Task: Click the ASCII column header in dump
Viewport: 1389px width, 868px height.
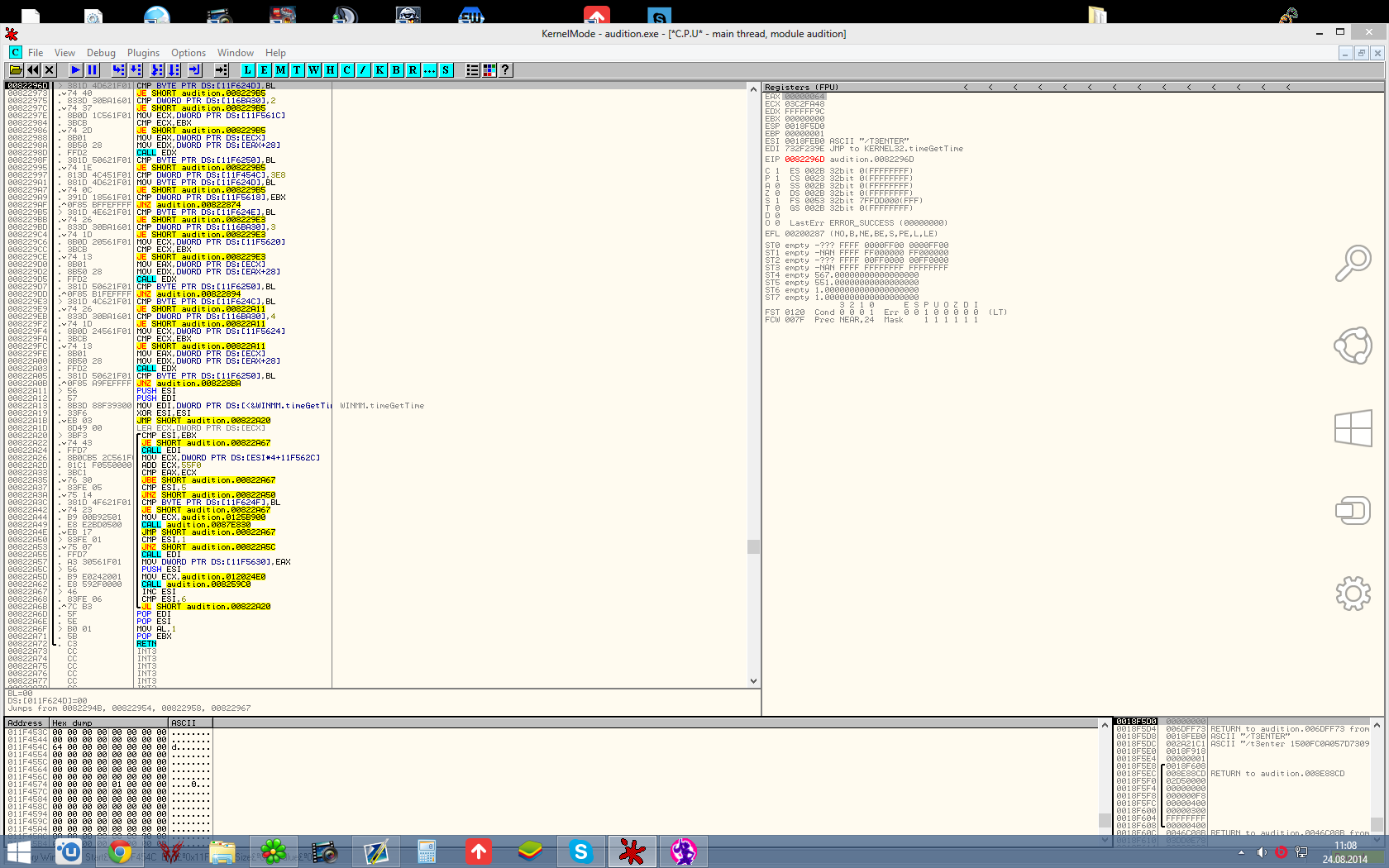Action: 190,723
